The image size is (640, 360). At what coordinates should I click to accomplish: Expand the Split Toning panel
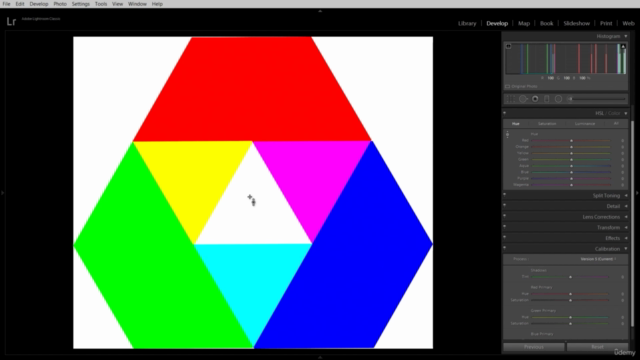click(x=626, y=196)
